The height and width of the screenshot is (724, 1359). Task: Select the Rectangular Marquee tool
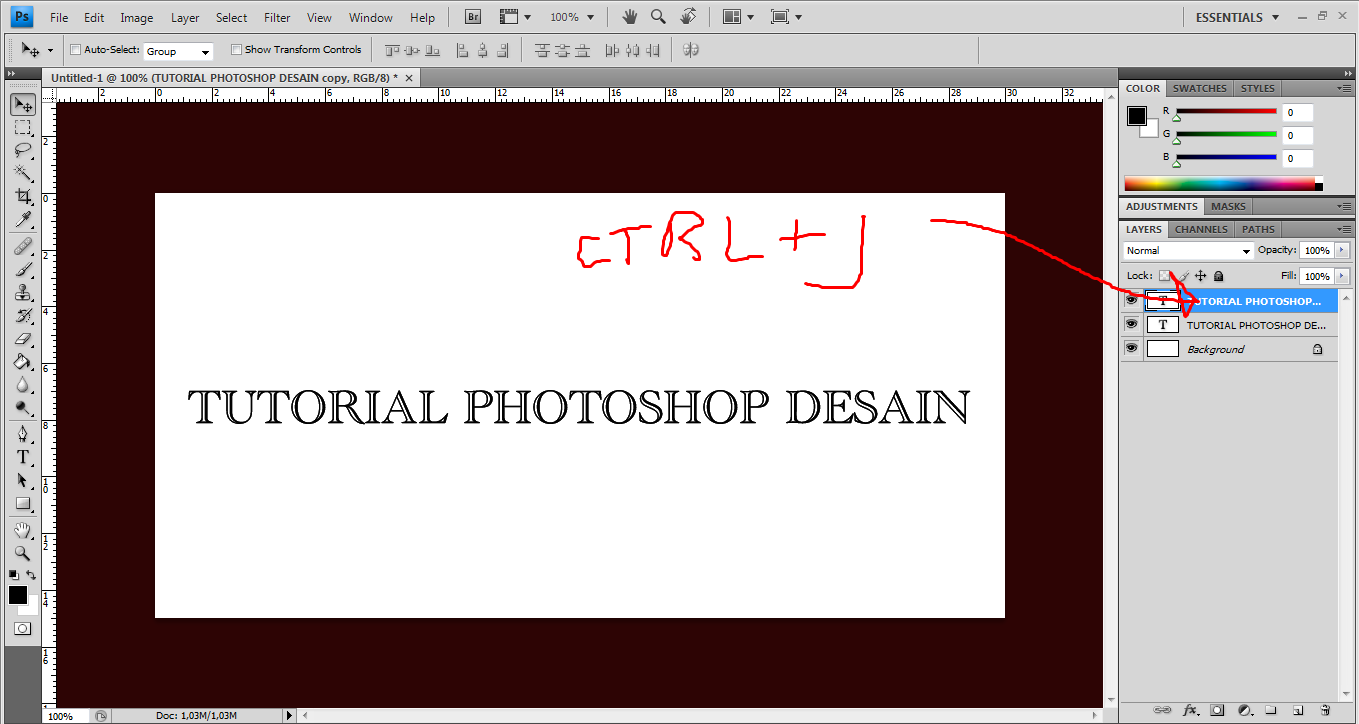[23, 128]
